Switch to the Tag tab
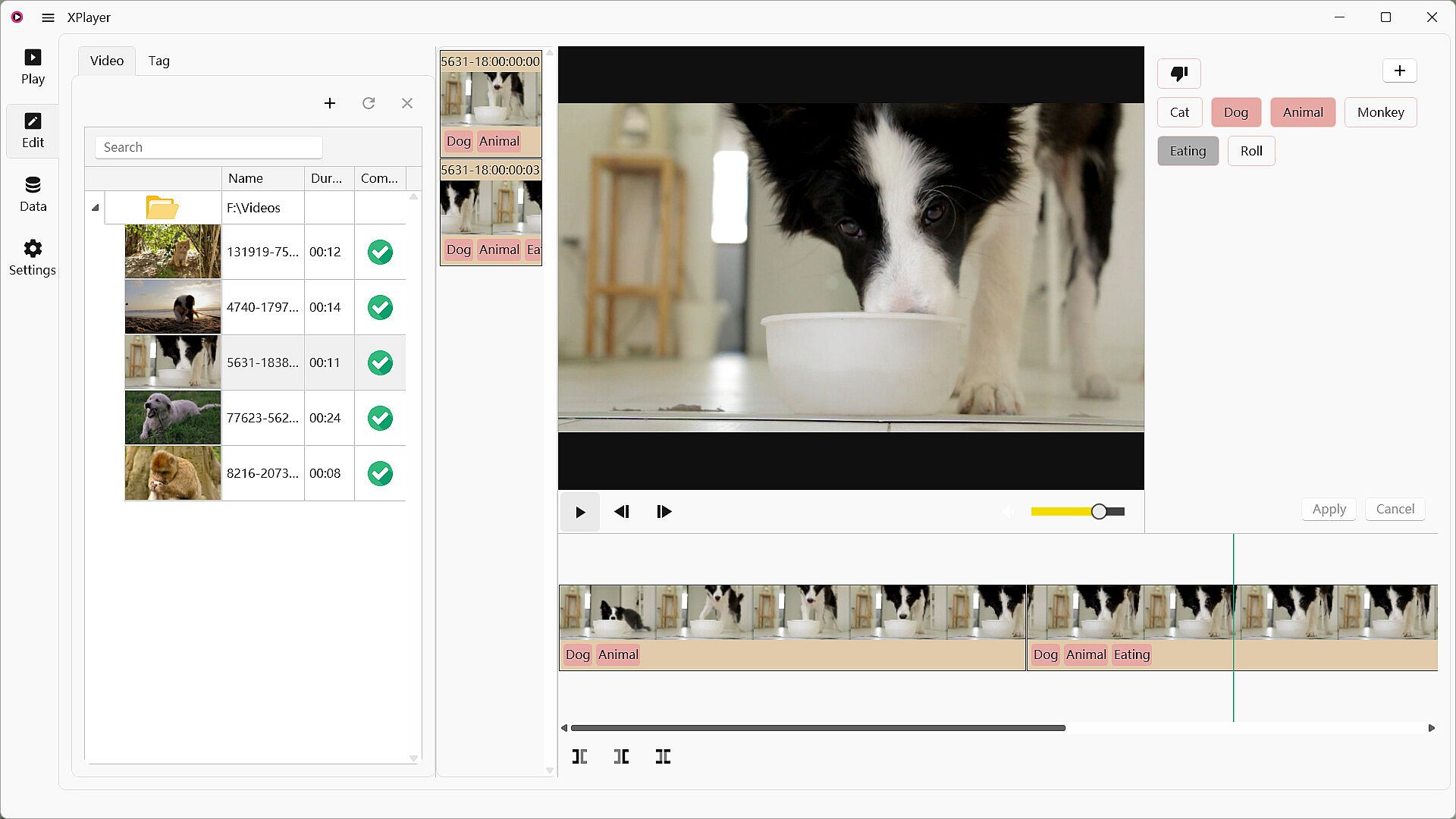Image resolution: width=1456 pixels, height=819 pixels. coord(158,61)
